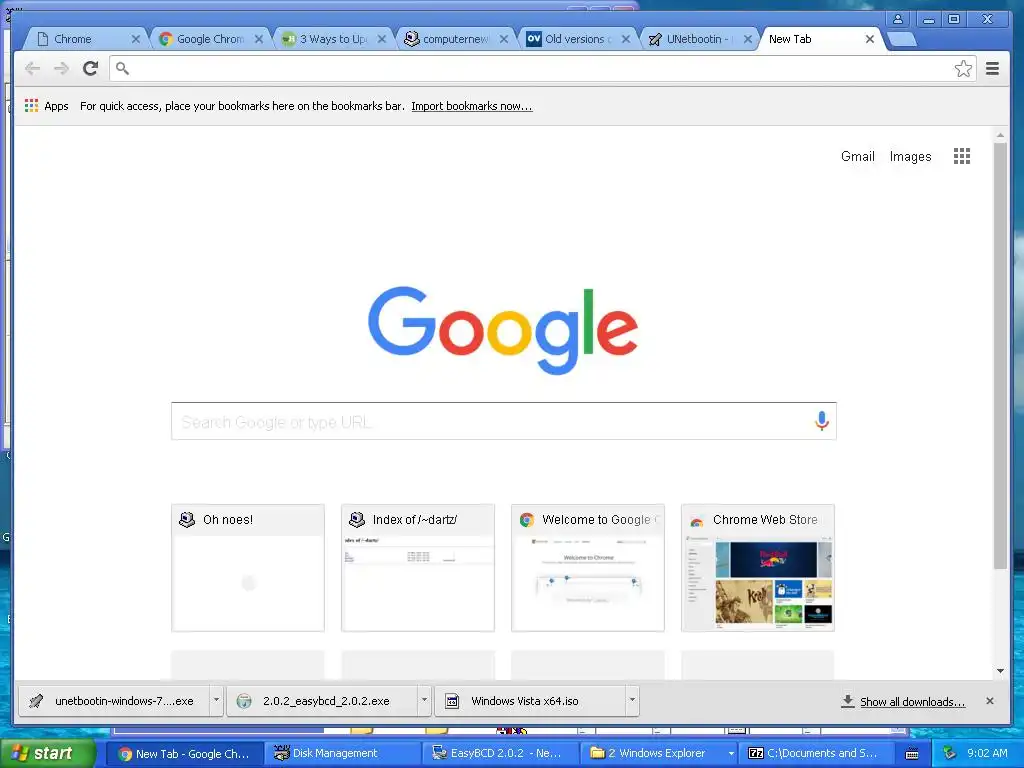
Task: Open the Apps shortcut in bookmarks bar
Action: click(46, 106)
